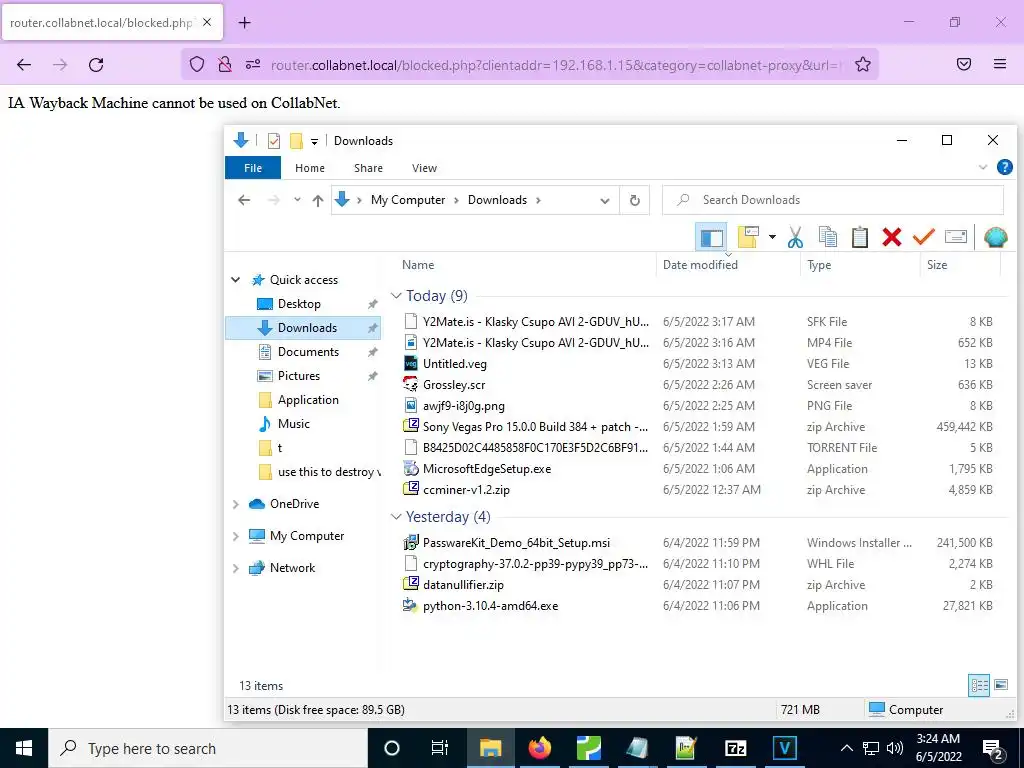The image size is (1024, 768).
Task: Select python-3.10.4-amd64.exe file
Action: pos(490,606)
